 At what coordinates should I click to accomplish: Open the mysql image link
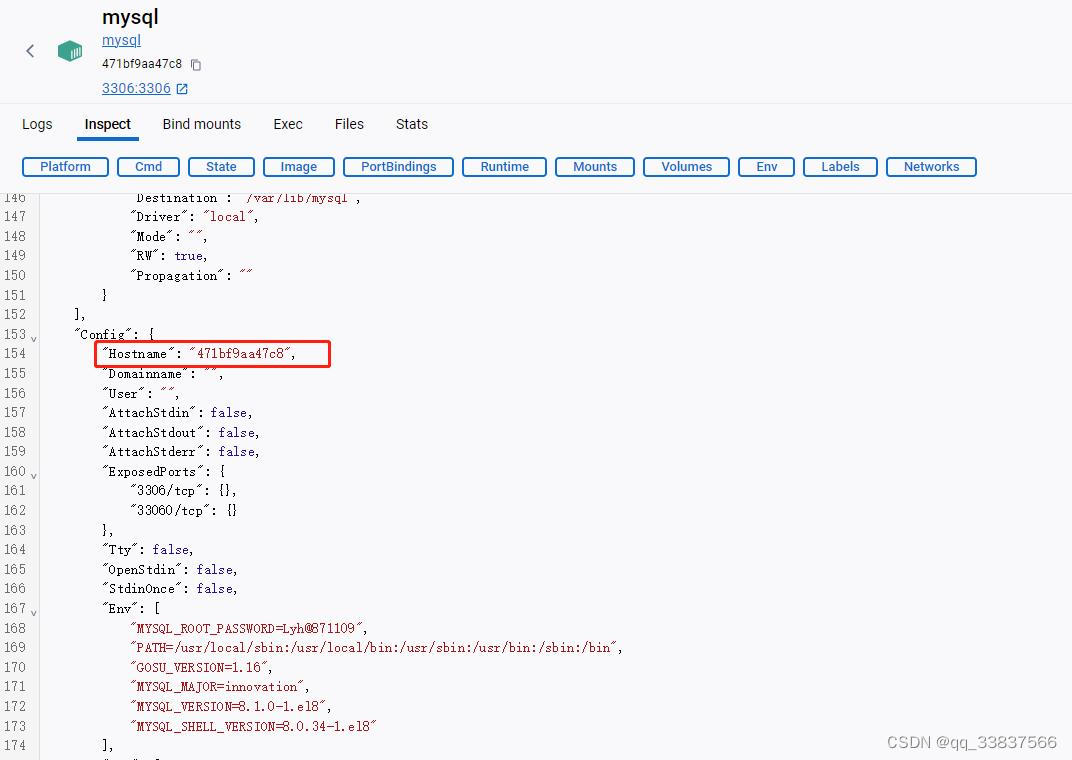point(121,40)
